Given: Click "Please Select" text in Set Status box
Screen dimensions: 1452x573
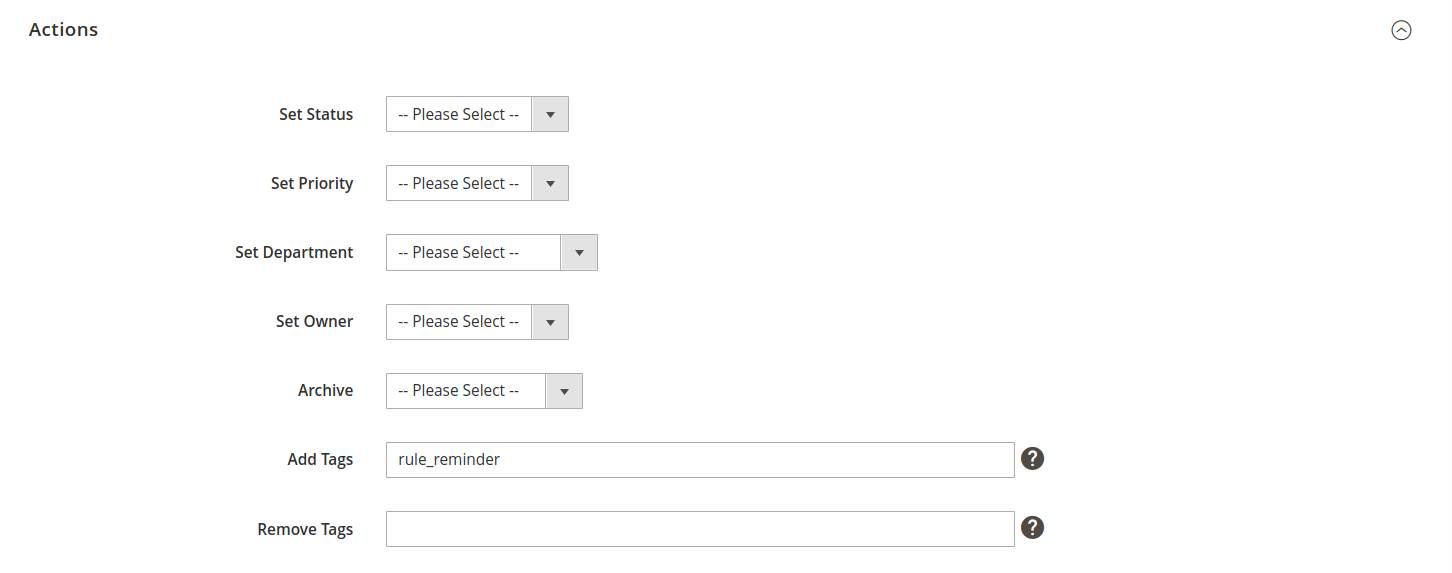Looking at the screenshot, I should (x=458, y=114).
